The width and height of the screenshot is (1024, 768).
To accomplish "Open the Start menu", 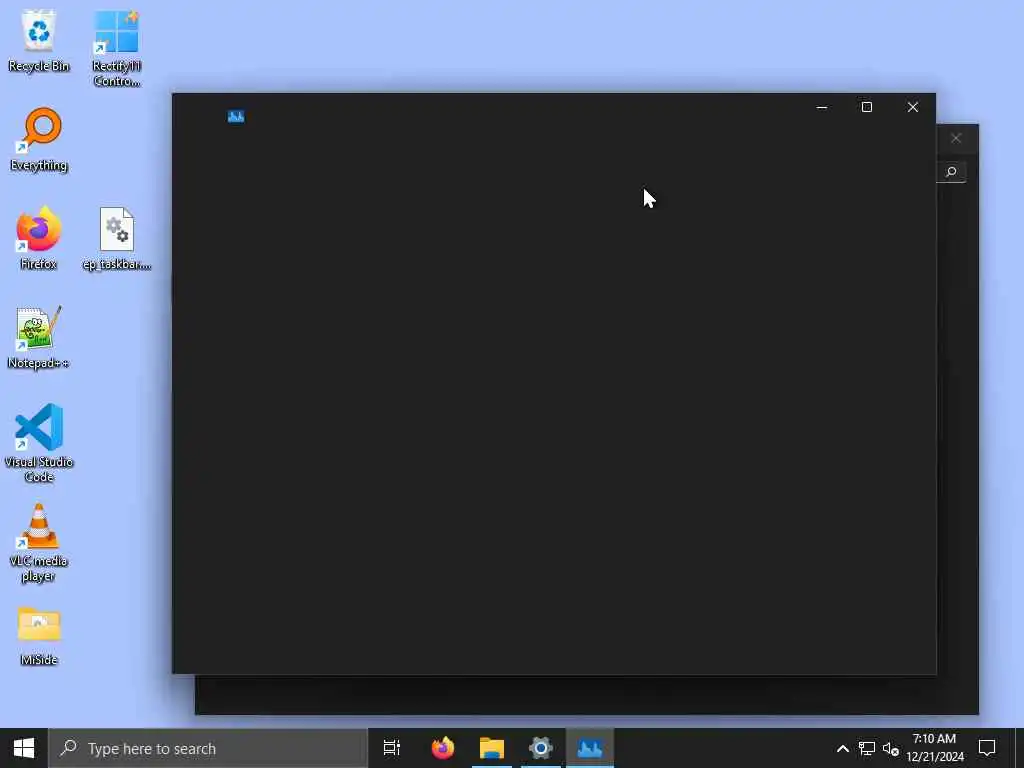I will coord(24,748).
